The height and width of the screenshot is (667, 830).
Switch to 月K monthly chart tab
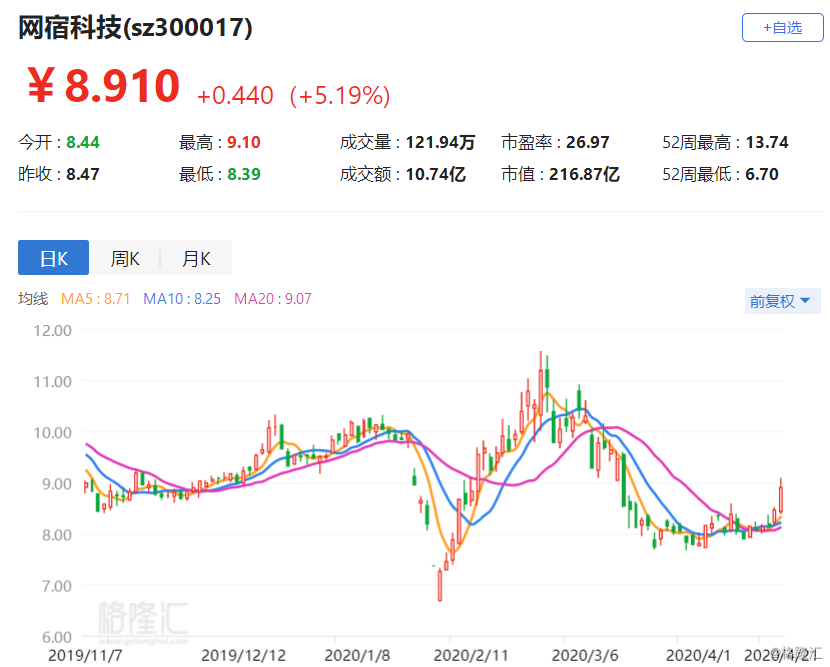click(x=196, y=258)
